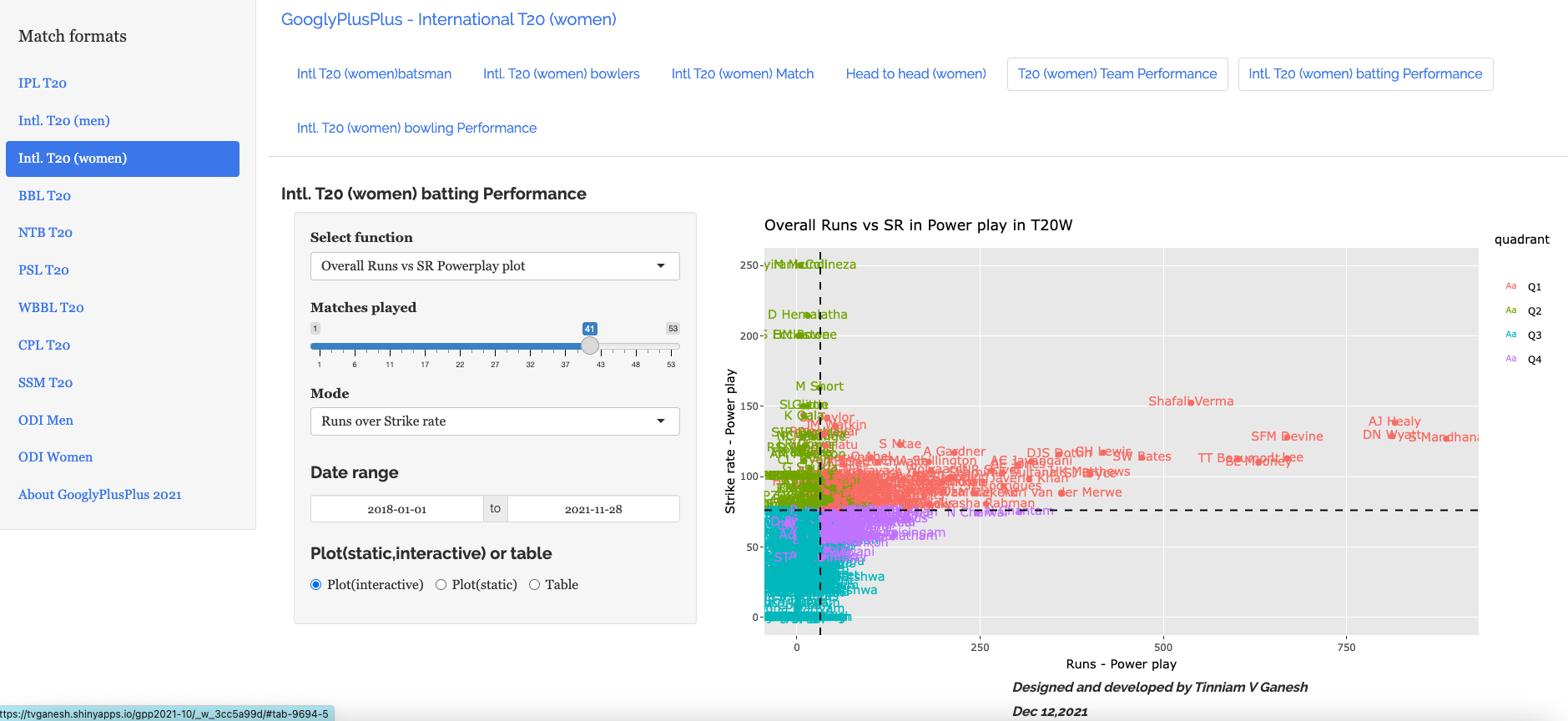Switch to T20 (women) Team Performance tab
The width and height of the screenshot is (1568, 721).
[x=1117, y=74]
